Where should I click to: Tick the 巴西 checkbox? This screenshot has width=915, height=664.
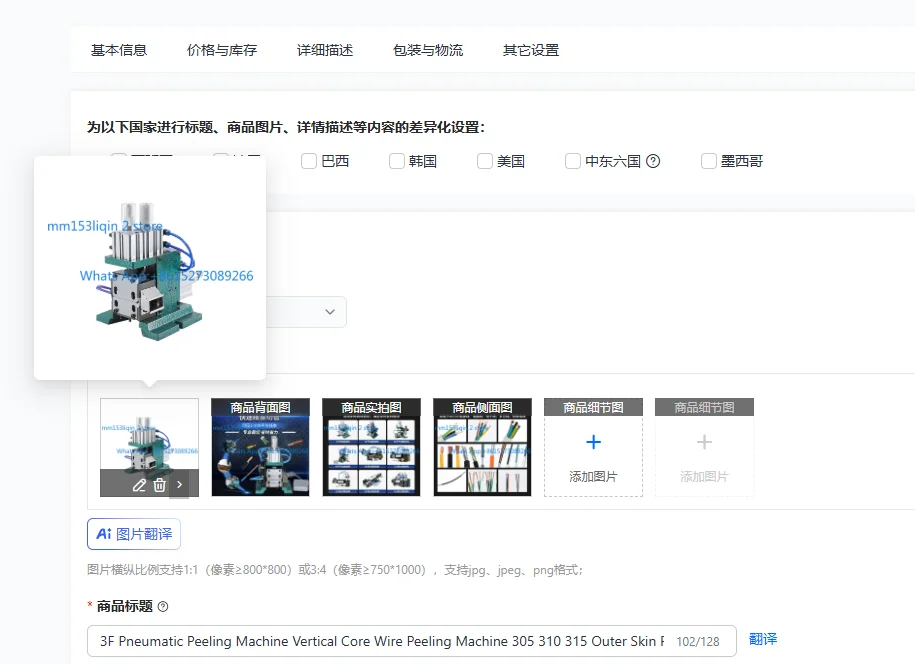click(309, 161)
